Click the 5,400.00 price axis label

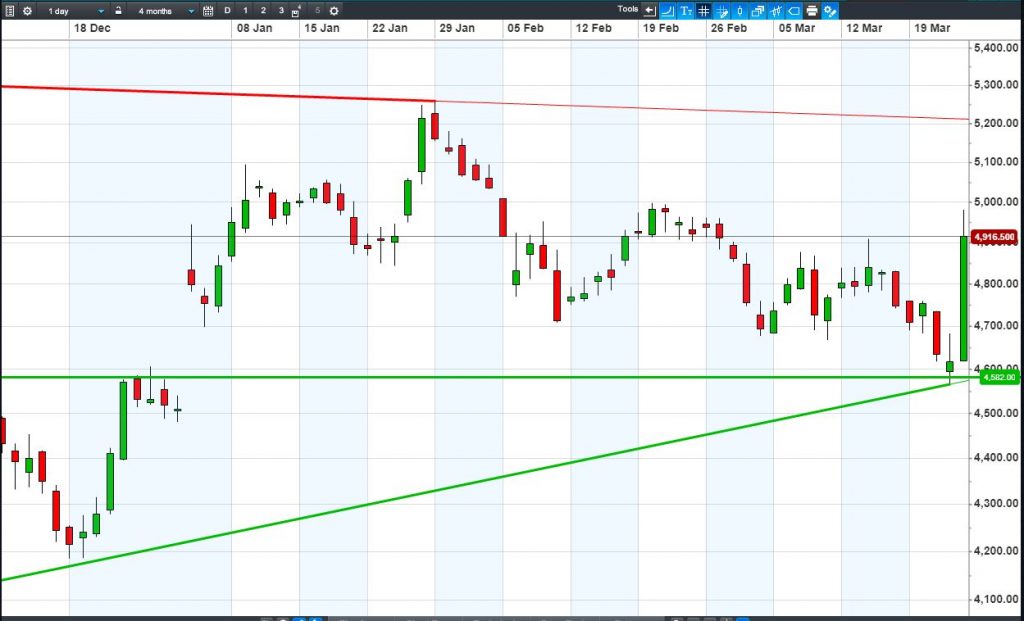pos(995,48)
